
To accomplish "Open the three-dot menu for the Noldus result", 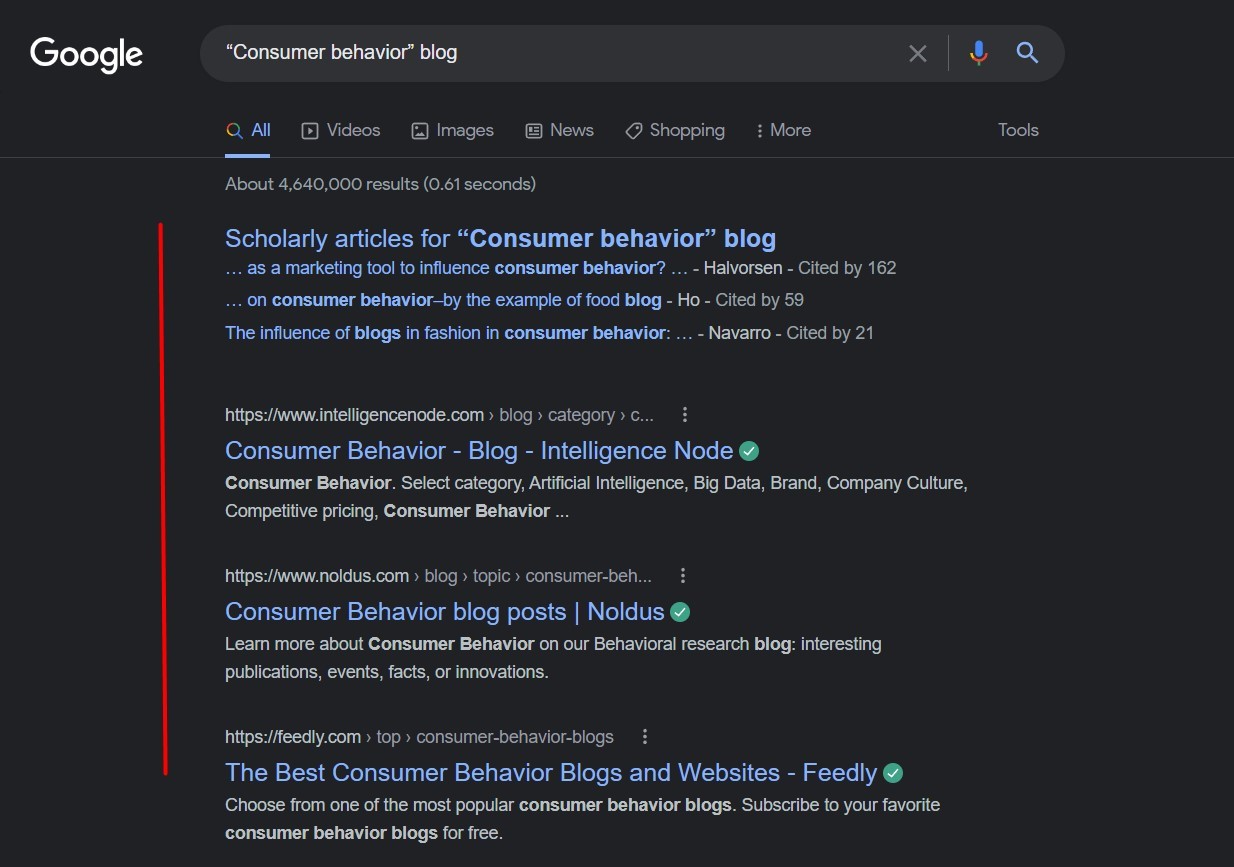I will [x=683, y=575].
